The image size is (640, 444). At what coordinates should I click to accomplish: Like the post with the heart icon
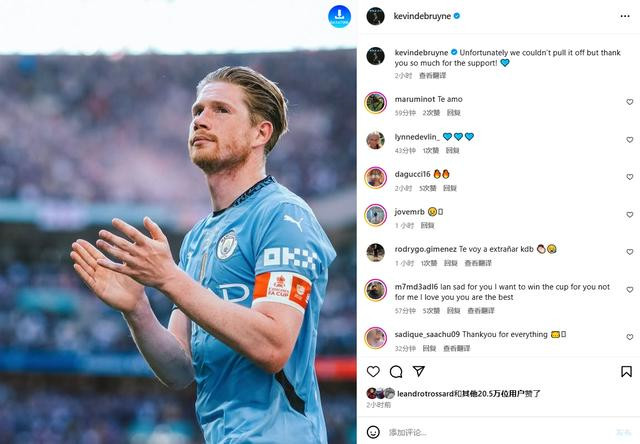[x=373, y=371]
